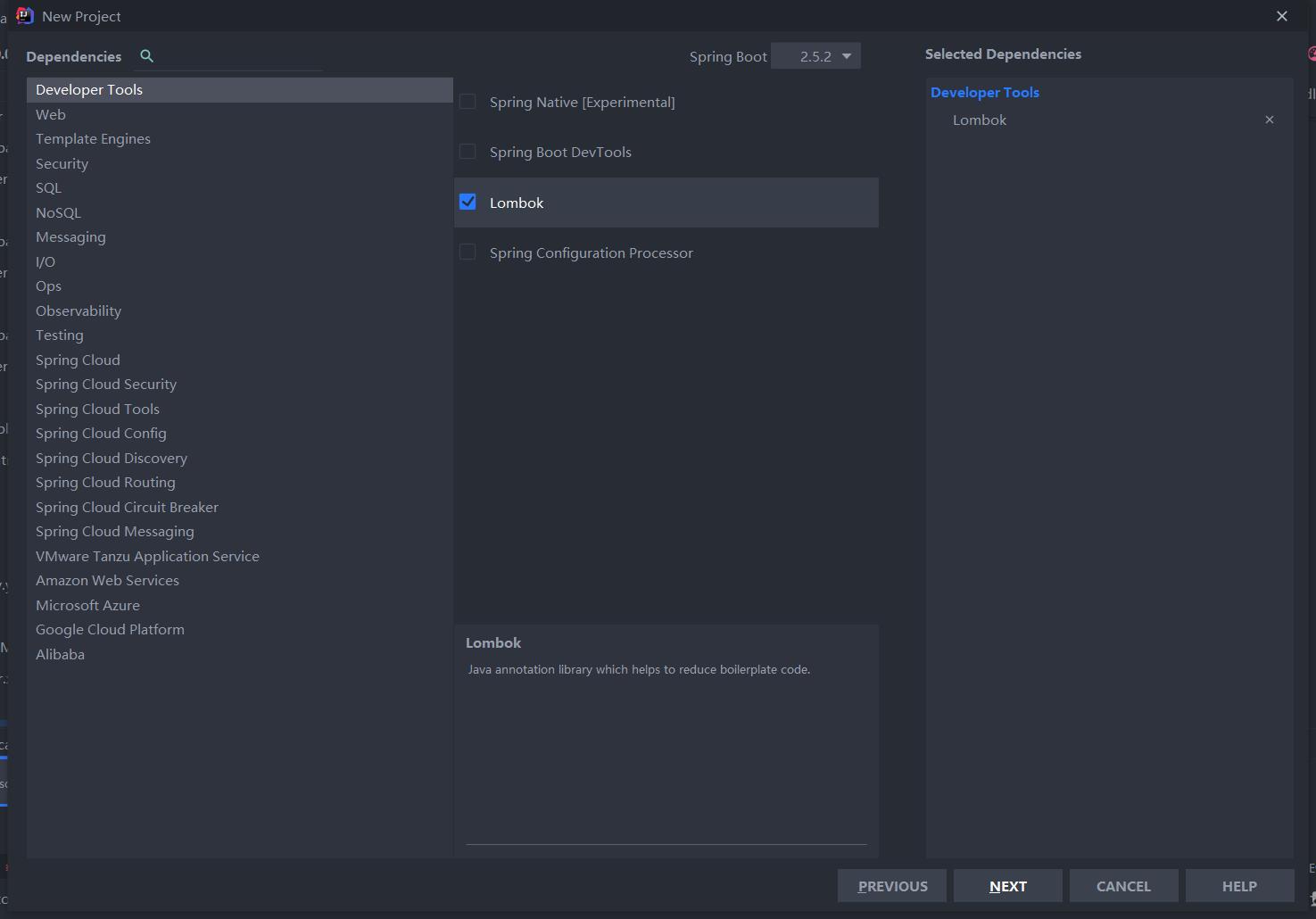Viewport: 1316px width, 919px height.
Task: Choose Template Engines category
Action: point(240,138)
